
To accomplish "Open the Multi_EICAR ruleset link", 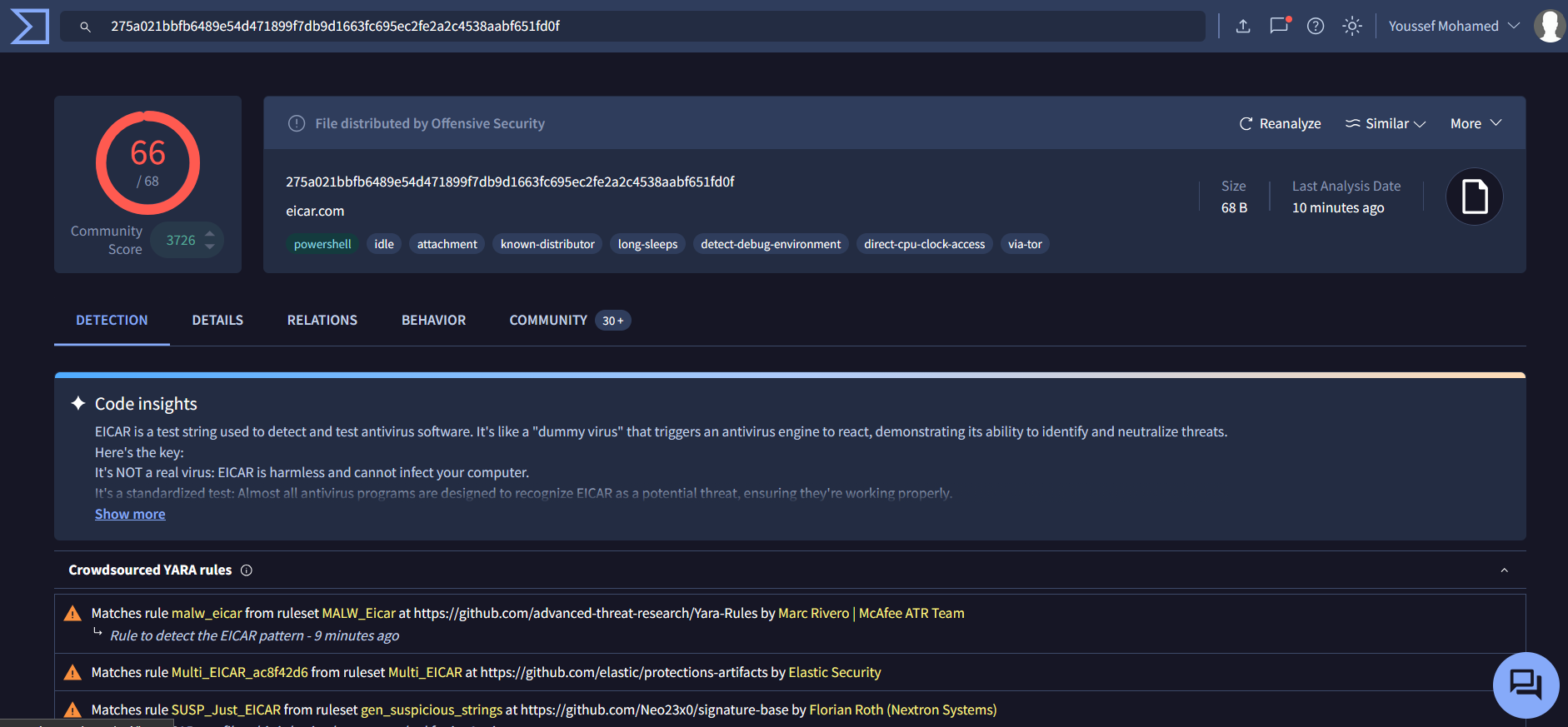I will point(425,672).
